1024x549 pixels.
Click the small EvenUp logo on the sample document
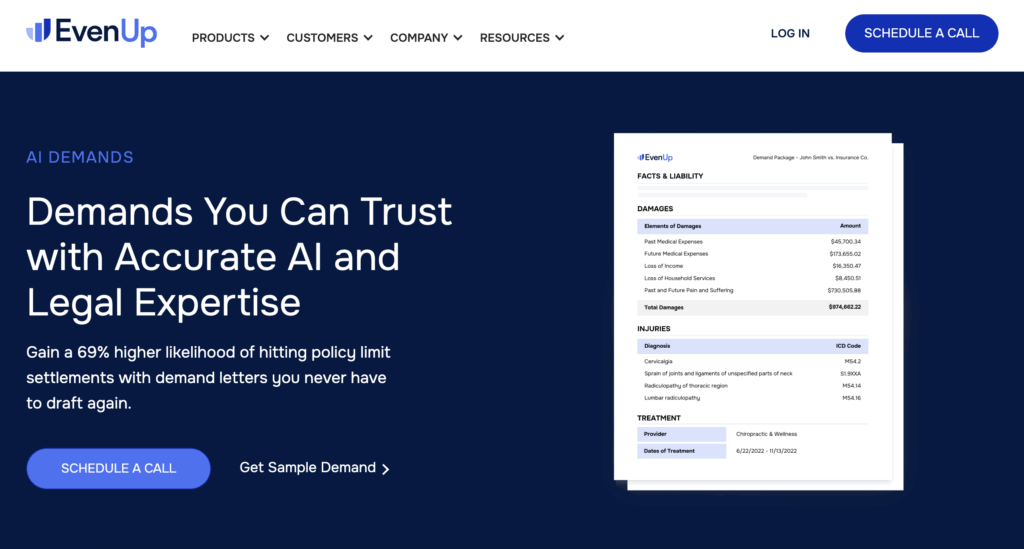[655, 157]
